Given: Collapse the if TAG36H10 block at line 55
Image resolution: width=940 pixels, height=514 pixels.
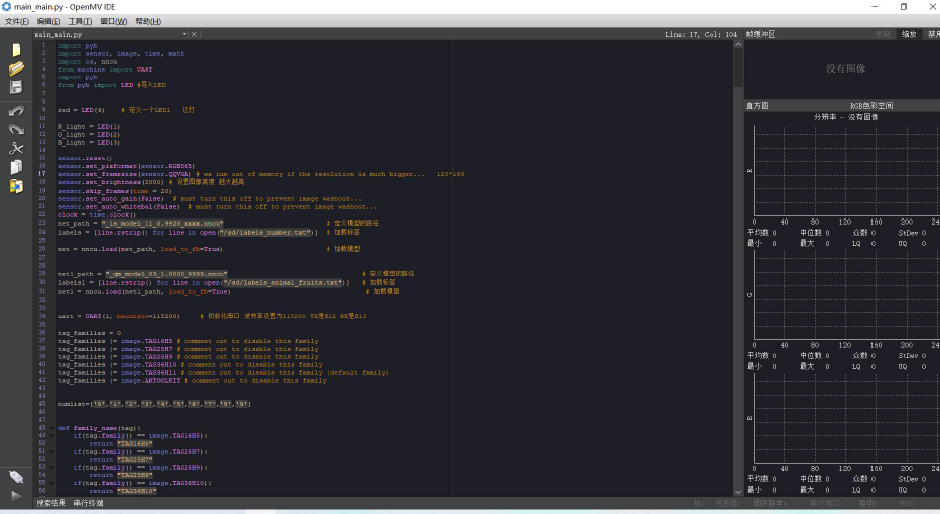Looking at the screenshot, I should coord(52,483).
